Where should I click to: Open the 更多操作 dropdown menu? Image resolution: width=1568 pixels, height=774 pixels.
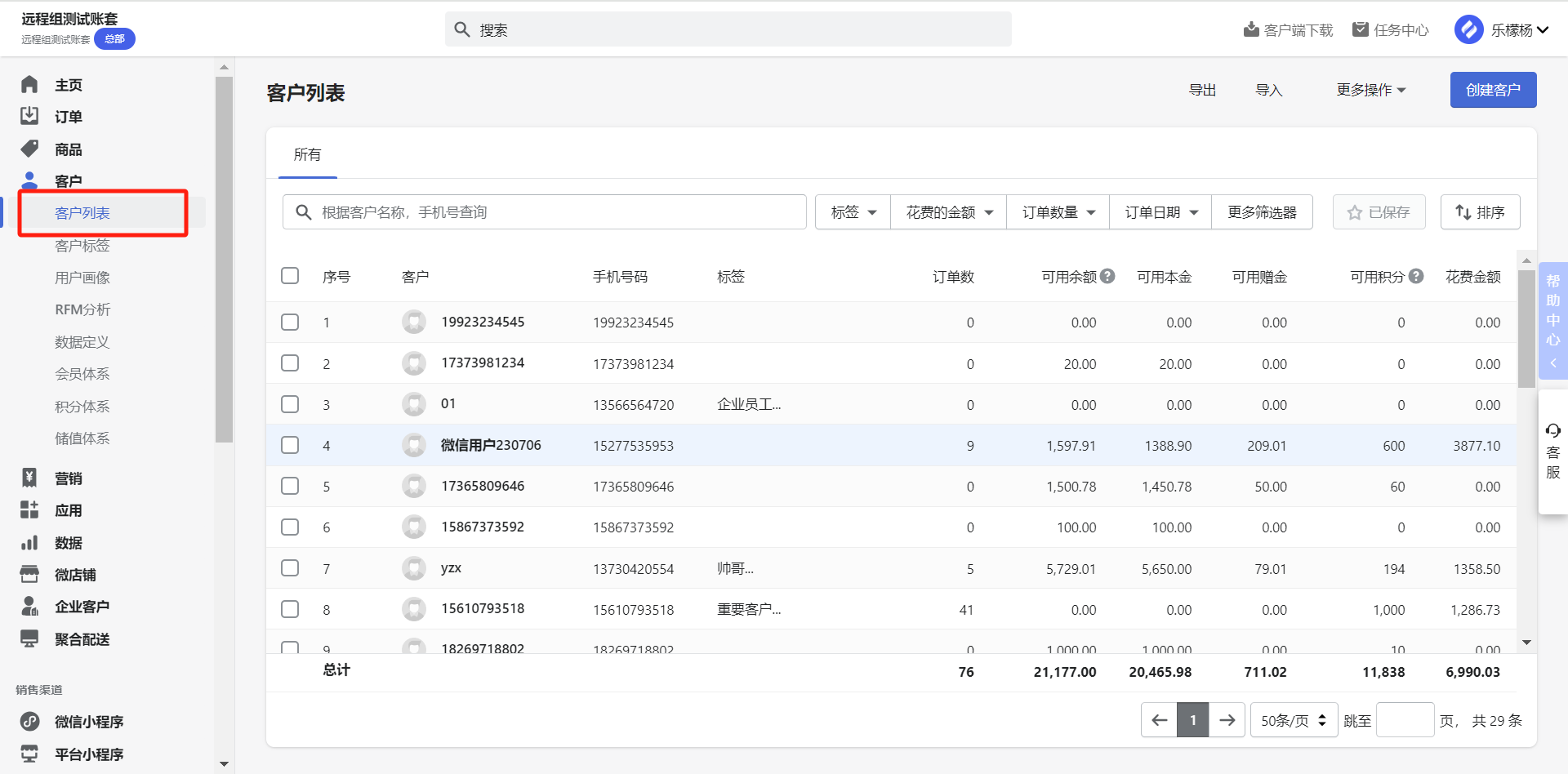coord(1370,90)
